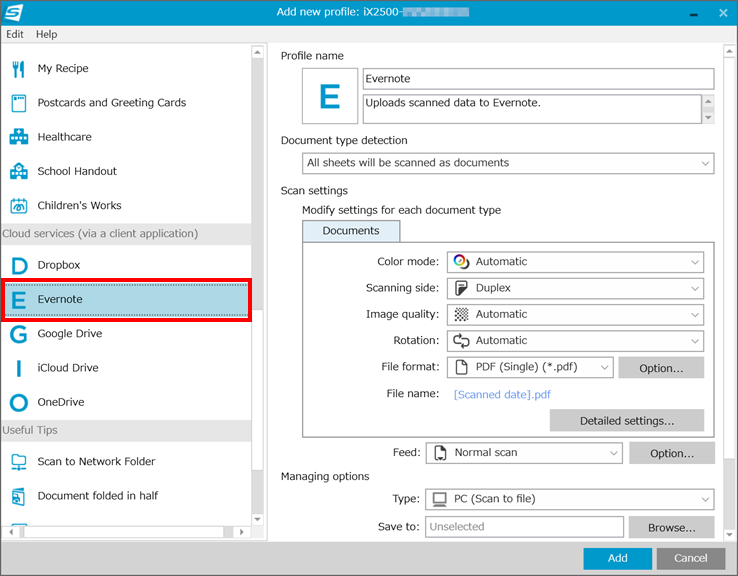Switch to the Documents tab
The height and width of the screenshot is (576, 738).
click(x=351, y=231)
